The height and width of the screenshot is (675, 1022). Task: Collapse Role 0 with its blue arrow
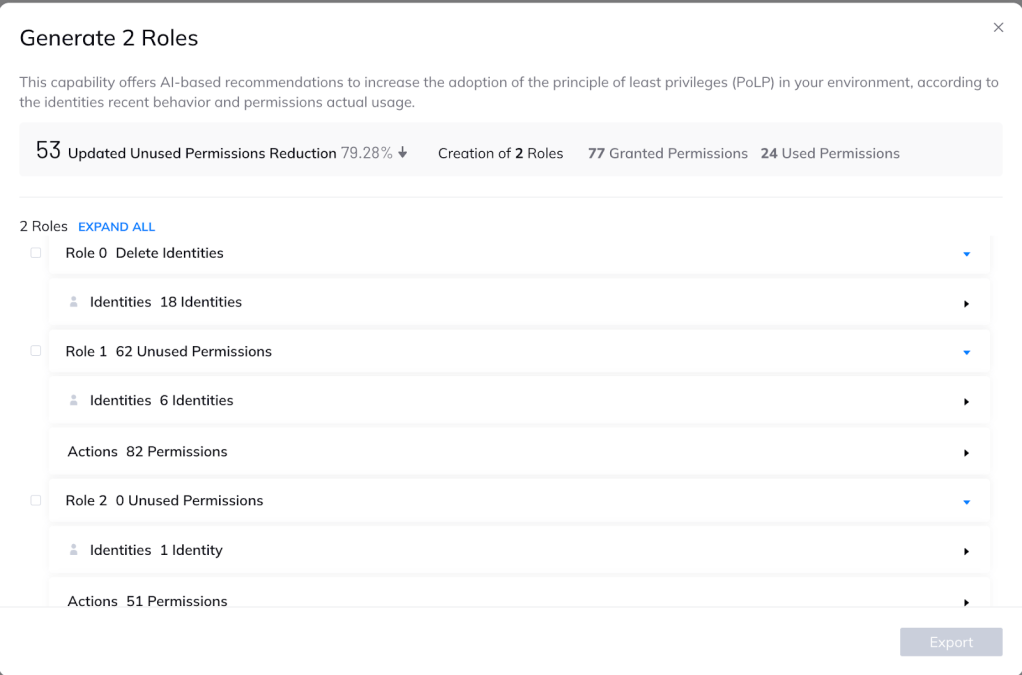[967, 254]
